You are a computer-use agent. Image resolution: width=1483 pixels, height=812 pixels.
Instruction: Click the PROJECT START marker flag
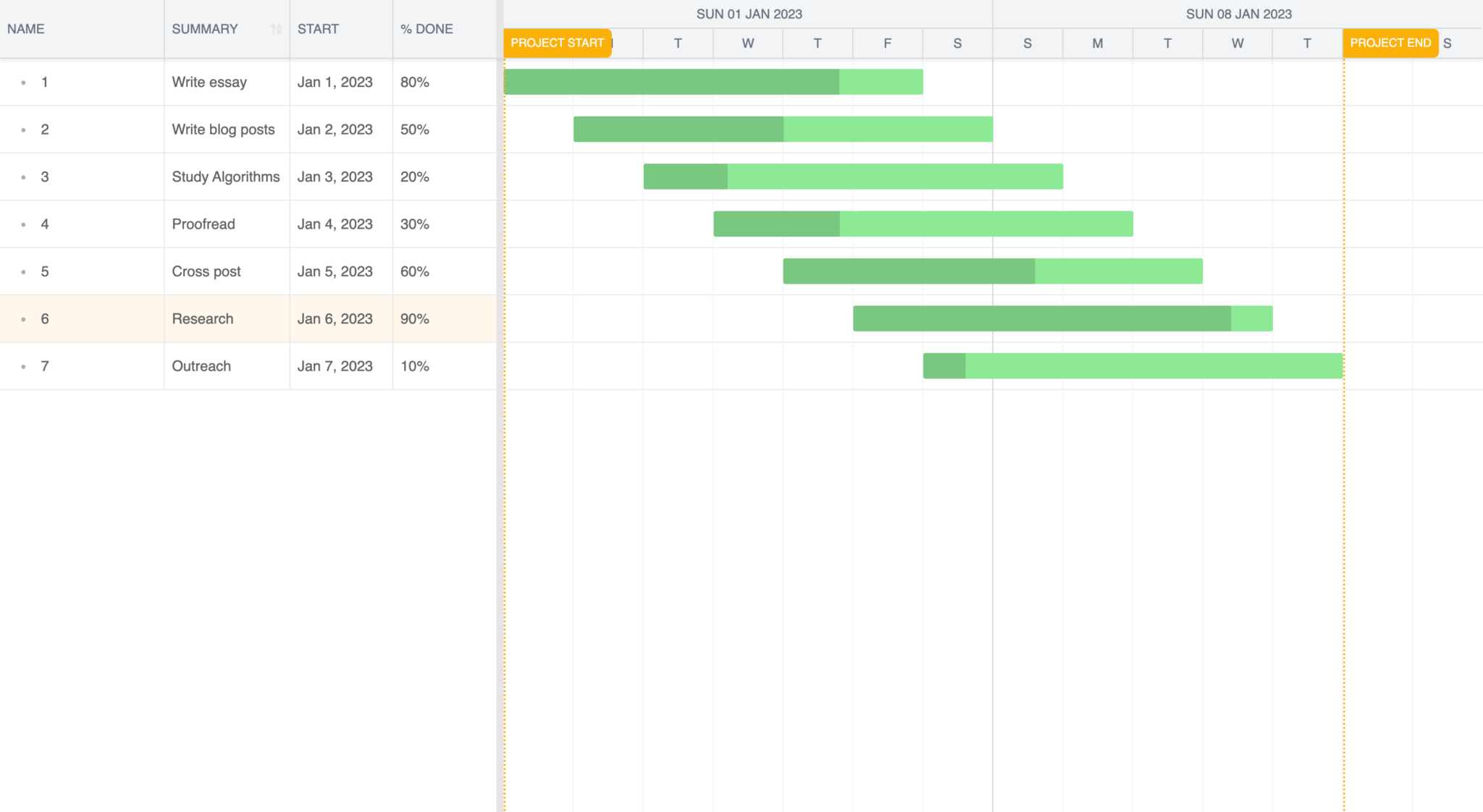[x=558, y=43]
